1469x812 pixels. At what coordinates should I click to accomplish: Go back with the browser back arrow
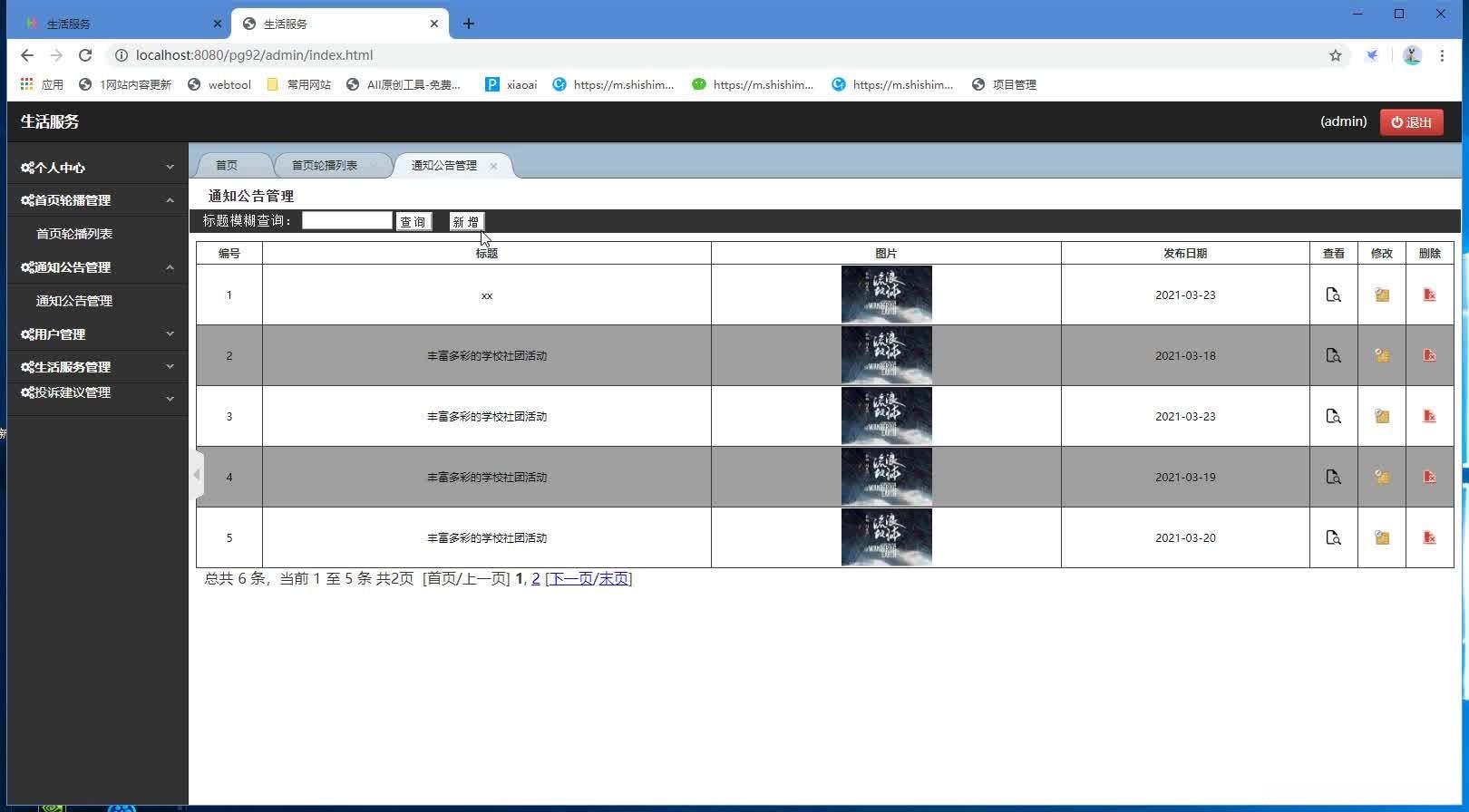pos(27,55)
